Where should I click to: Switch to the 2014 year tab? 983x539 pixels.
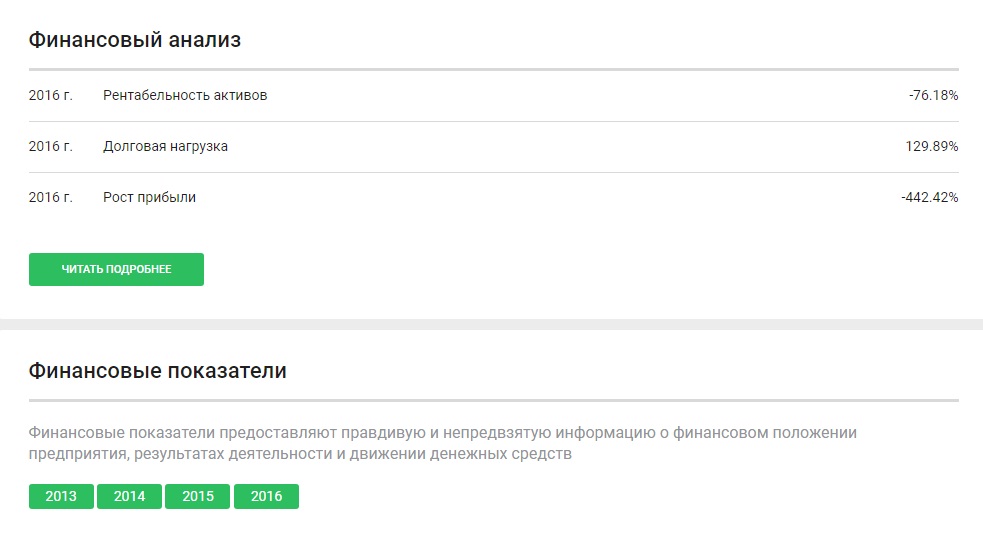[x=129, y=496]
